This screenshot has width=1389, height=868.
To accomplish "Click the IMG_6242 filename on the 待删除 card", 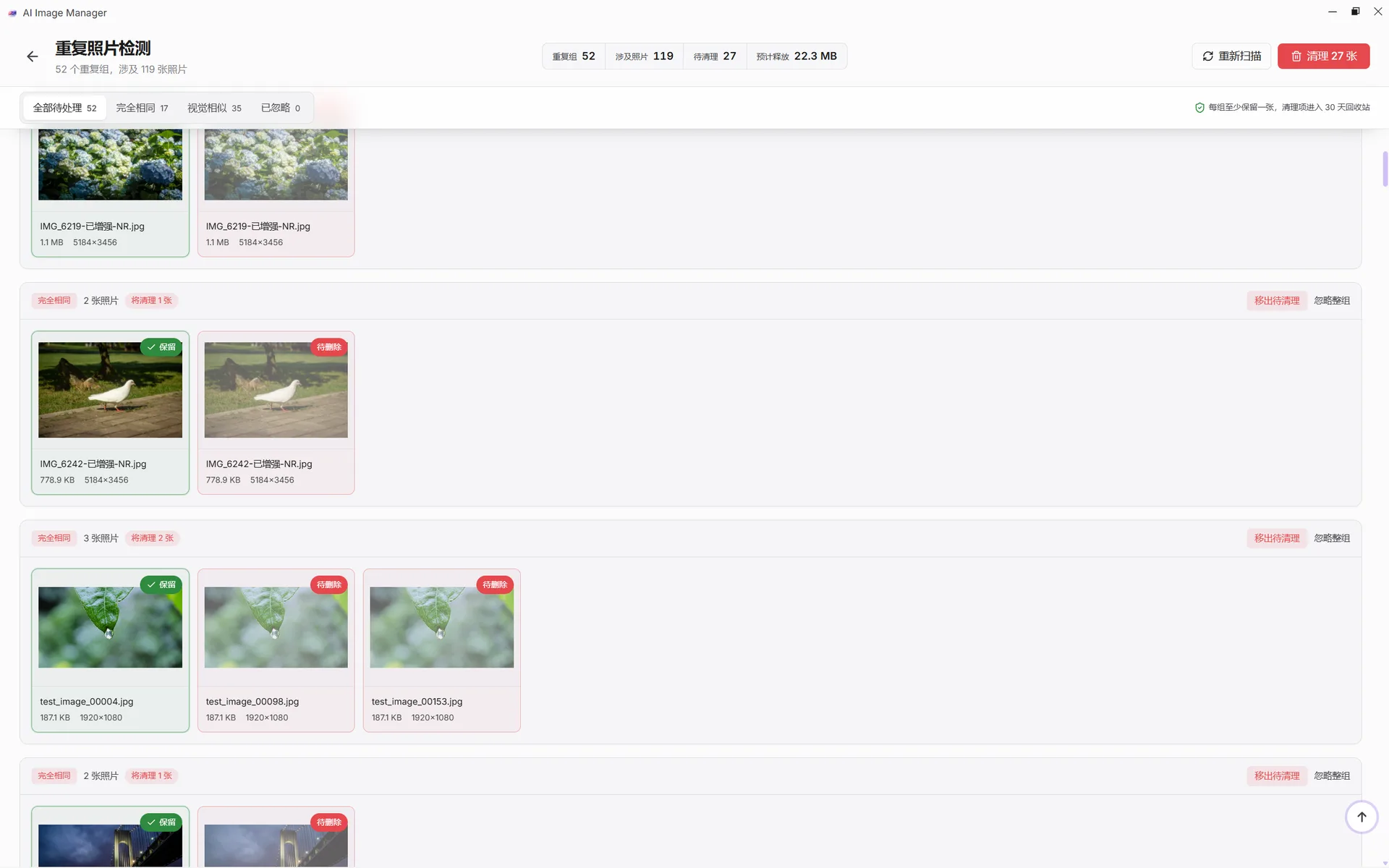I will (259, 464).
